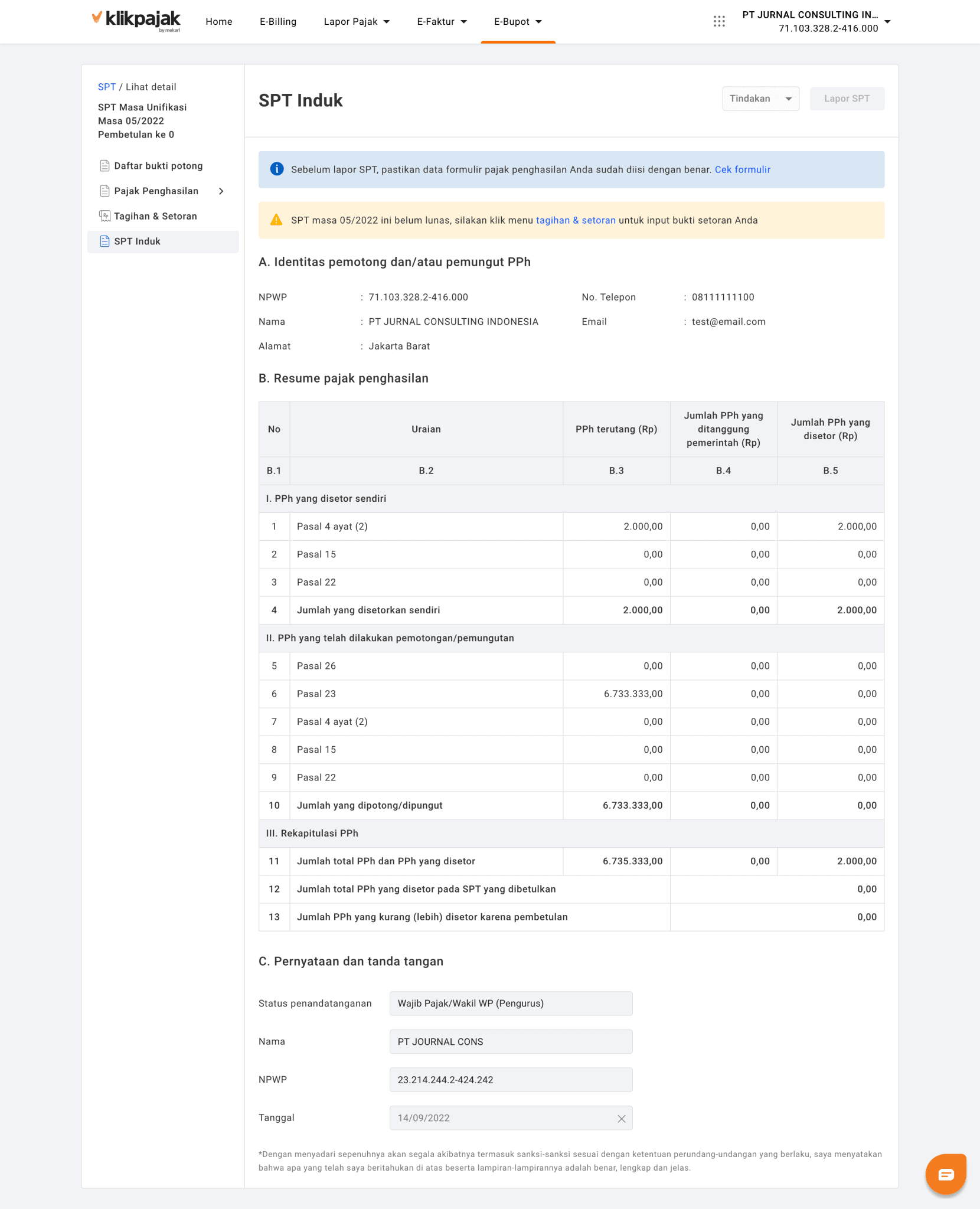Expand the Pajak Penghasilan submenu chevron
Image resolution: width=980 pixels, height=1209 pixels.
(x=221, y=191)
